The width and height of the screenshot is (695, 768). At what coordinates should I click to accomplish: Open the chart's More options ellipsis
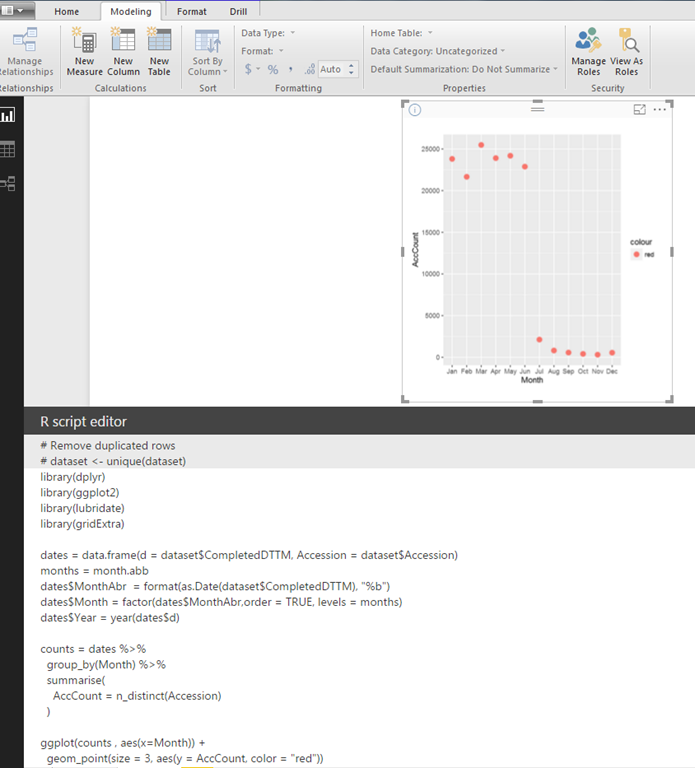(x=660, y=110)
